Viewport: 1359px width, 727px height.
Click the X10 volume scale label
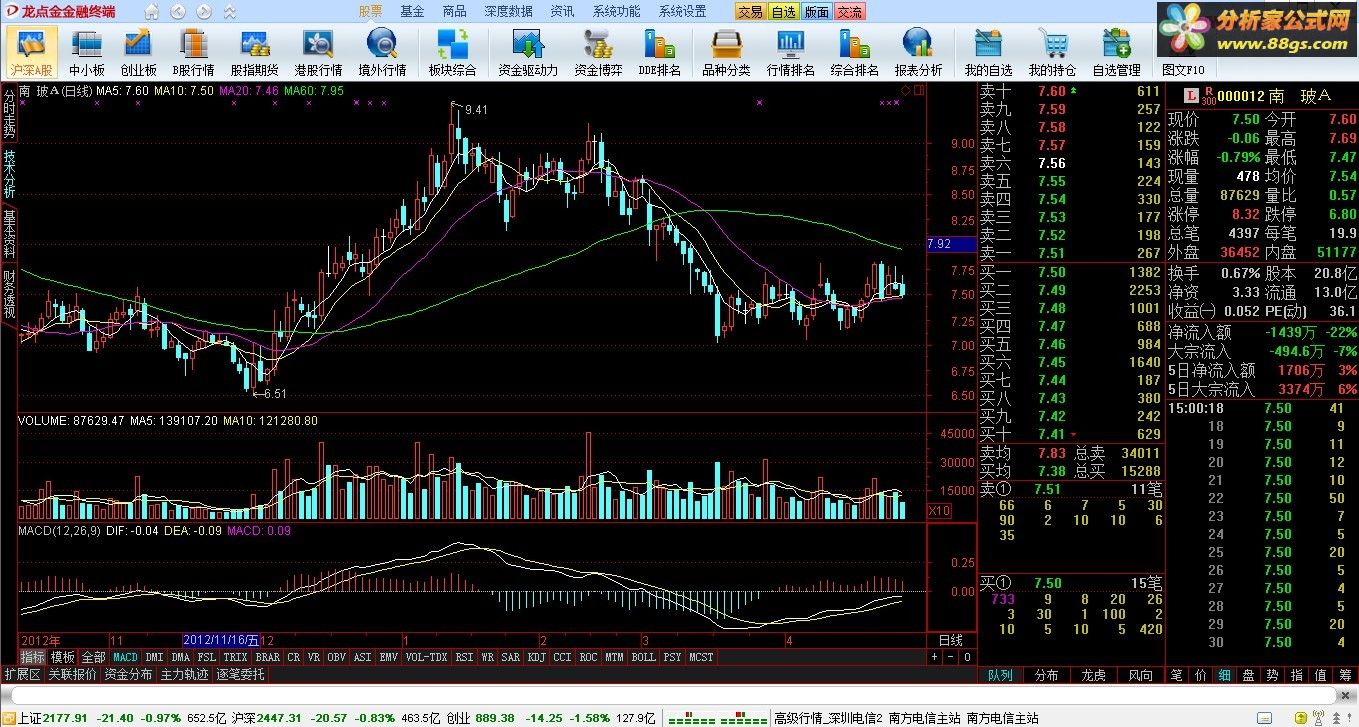pyautogui.click(x=938, y=510)
